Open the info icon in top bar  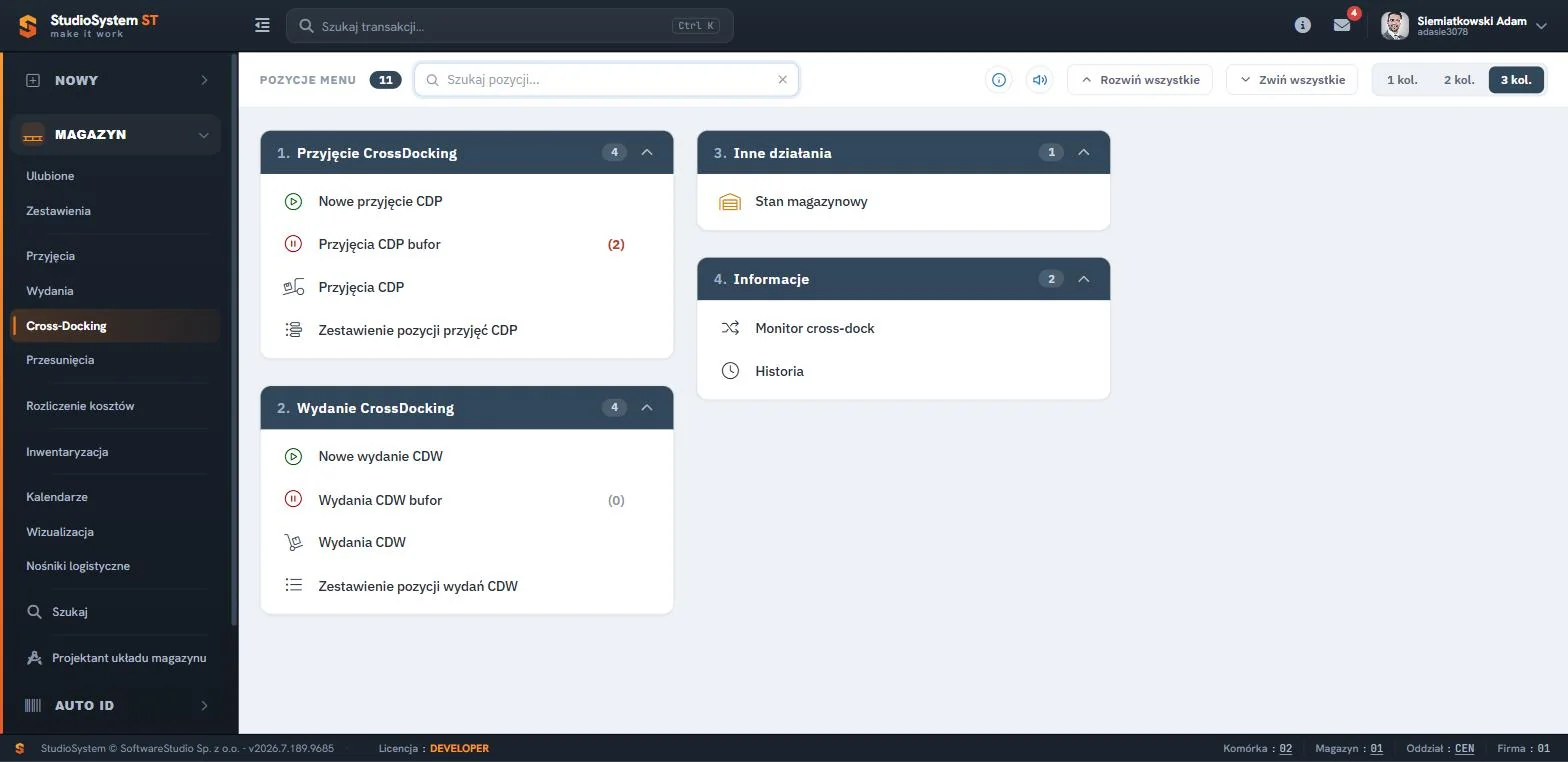pos(1302,26)
